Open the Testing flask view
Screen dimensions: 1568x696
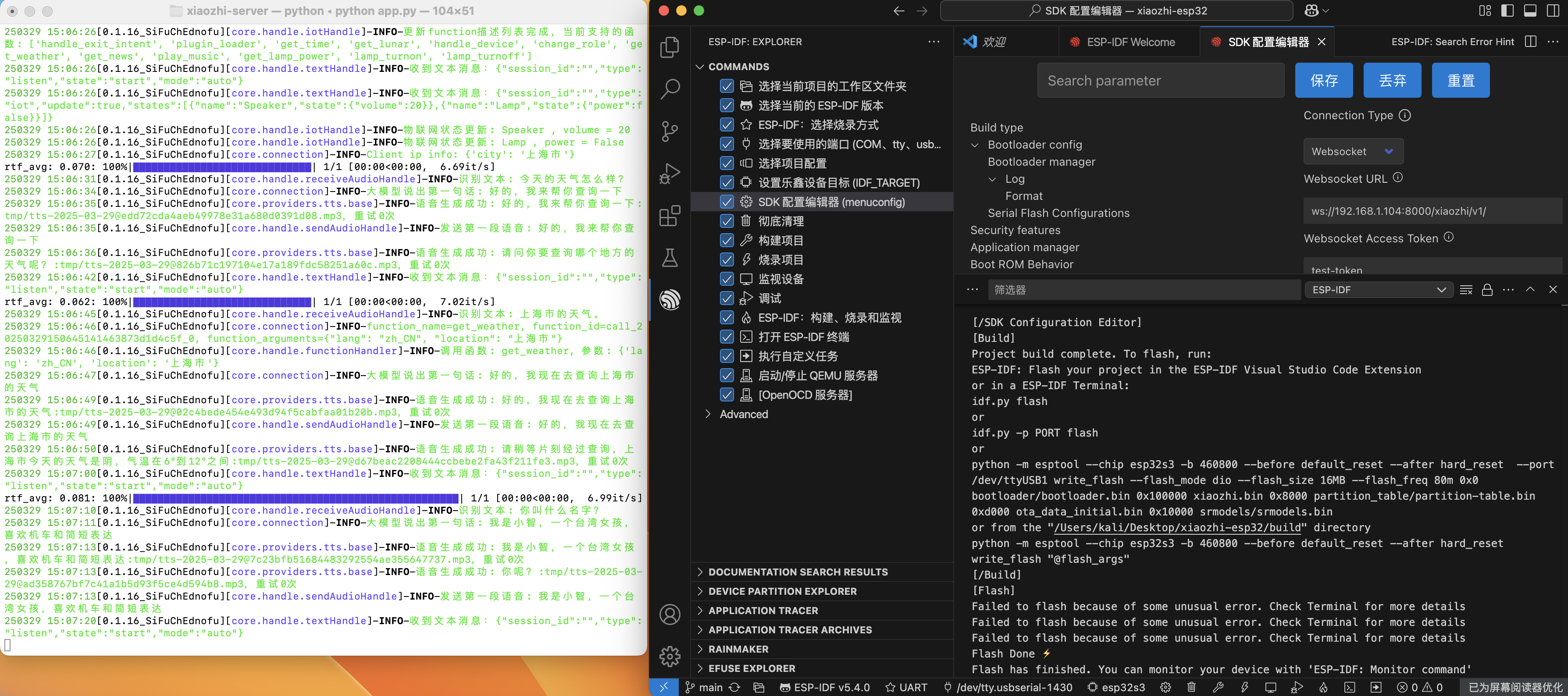(x=670, y=258)
